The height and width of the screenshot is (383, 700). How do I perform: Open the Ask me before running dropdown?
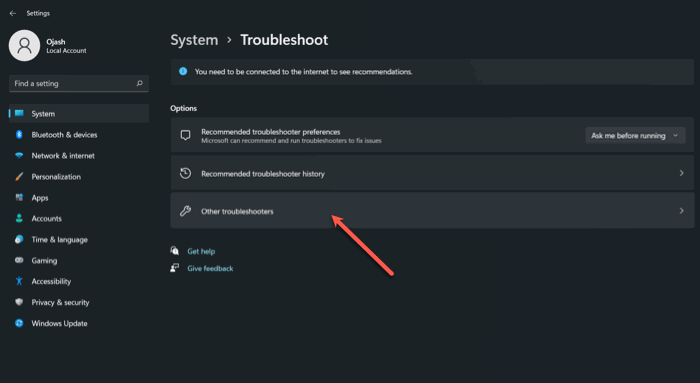point(635,135)
